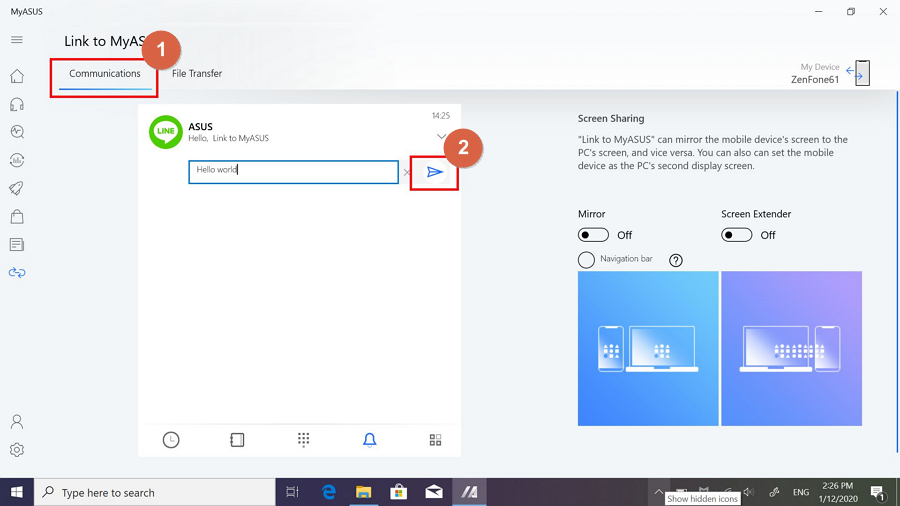Switch to the Communications tab

tap(104, 73)
